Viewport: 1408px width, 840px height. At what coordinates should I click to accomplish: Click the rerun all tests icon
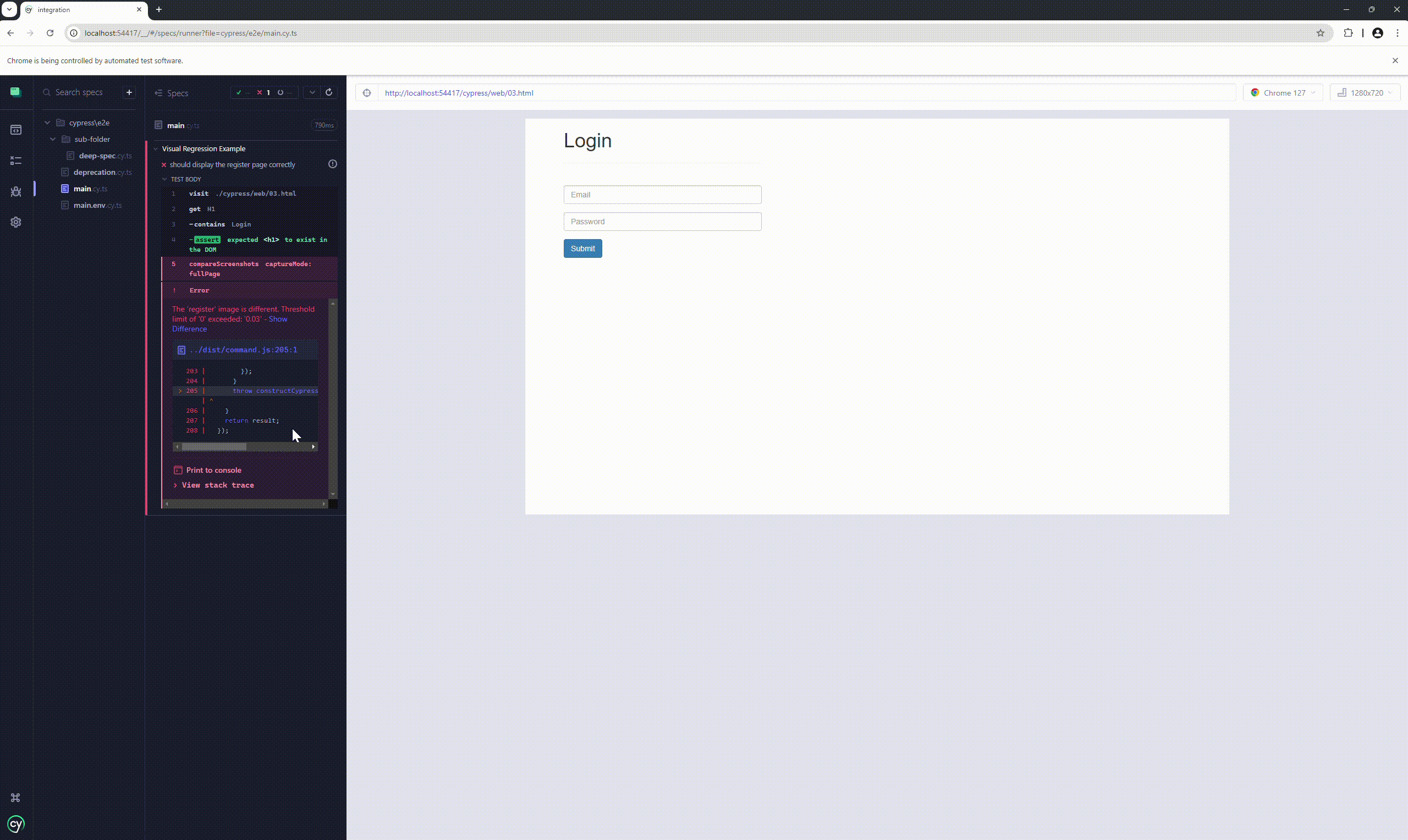pyautogui.click(x=329, y=92)
